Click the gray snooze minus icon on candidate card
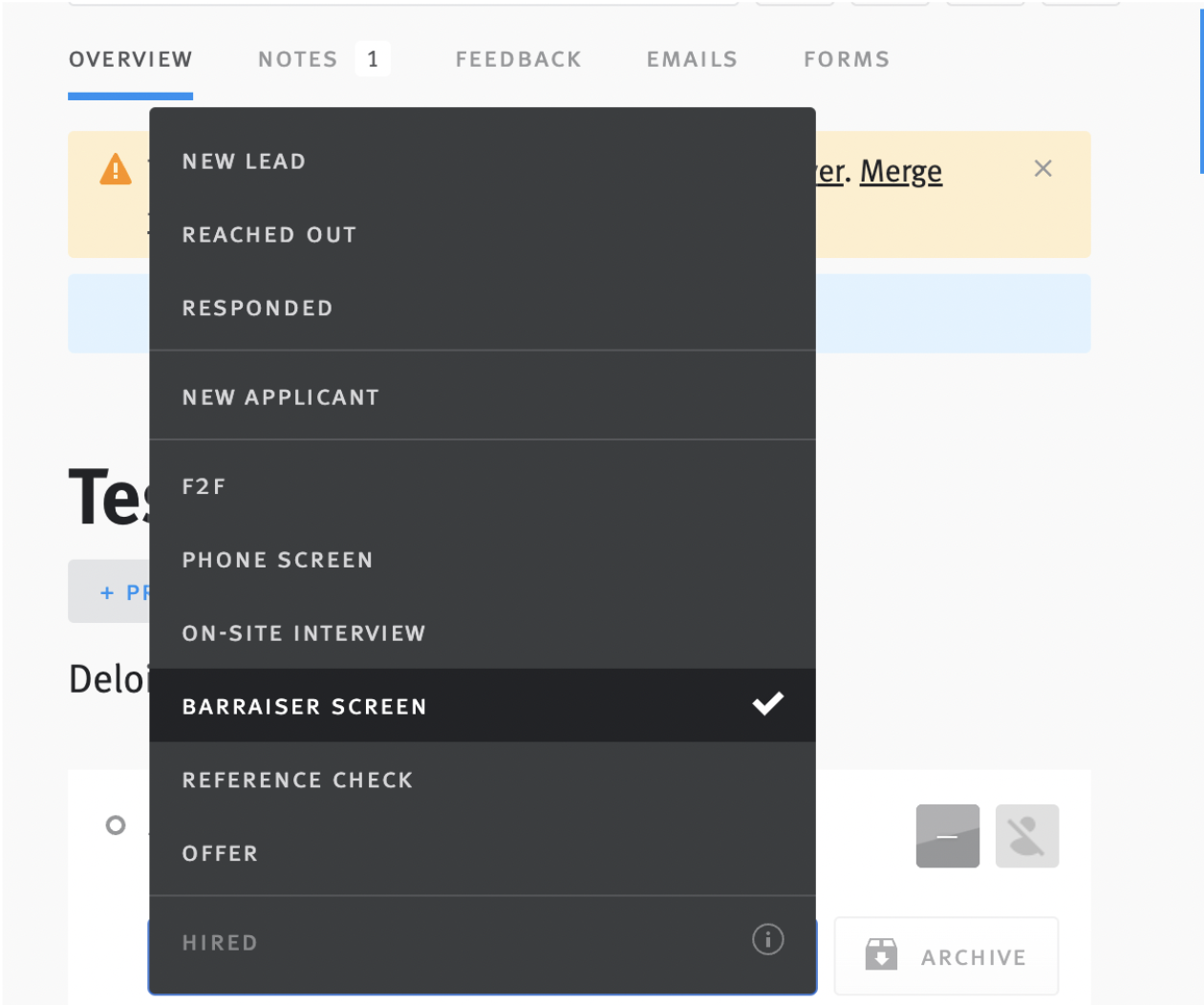The image size is (1204, 1005). (x=947, y=835)
